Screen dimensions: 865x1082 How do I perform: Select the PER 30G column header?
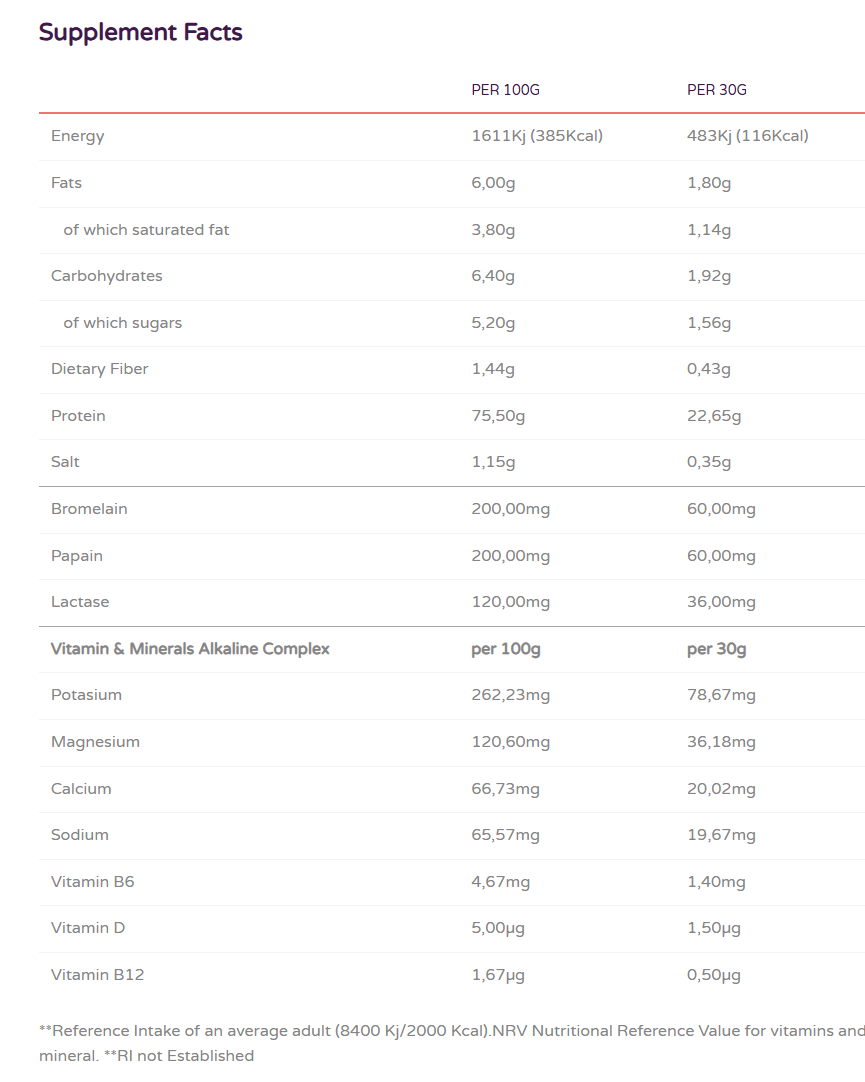[716, 90]
